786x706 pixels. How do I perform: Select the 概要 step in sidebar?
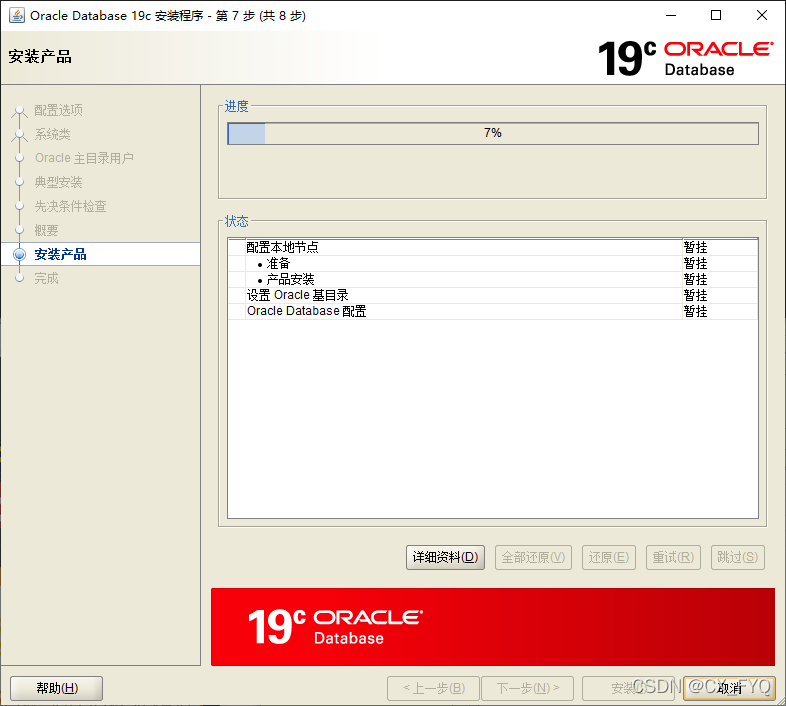click(46, 230)
